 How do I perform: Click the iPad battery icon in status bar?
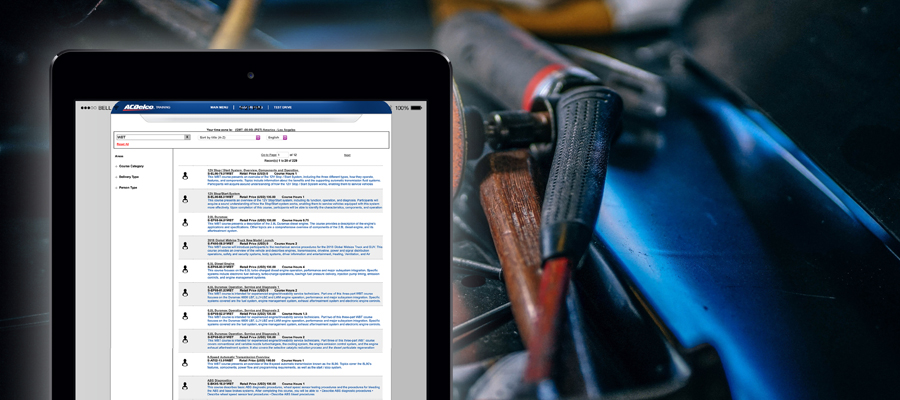419,107
